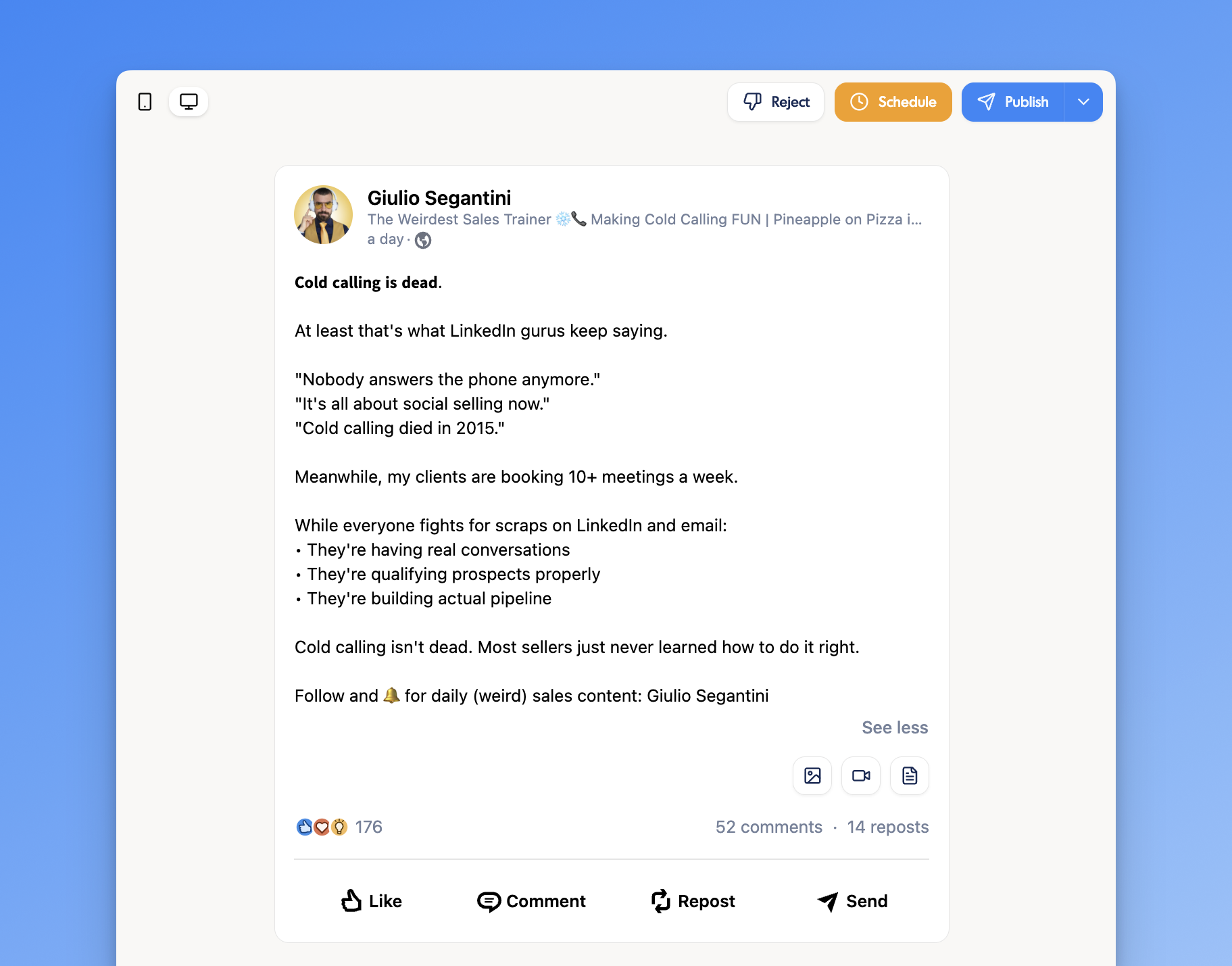Screen dimensions: 1232x966
Task: Click Giulio Segantini's profile avatar
Action: coord(323,214)
